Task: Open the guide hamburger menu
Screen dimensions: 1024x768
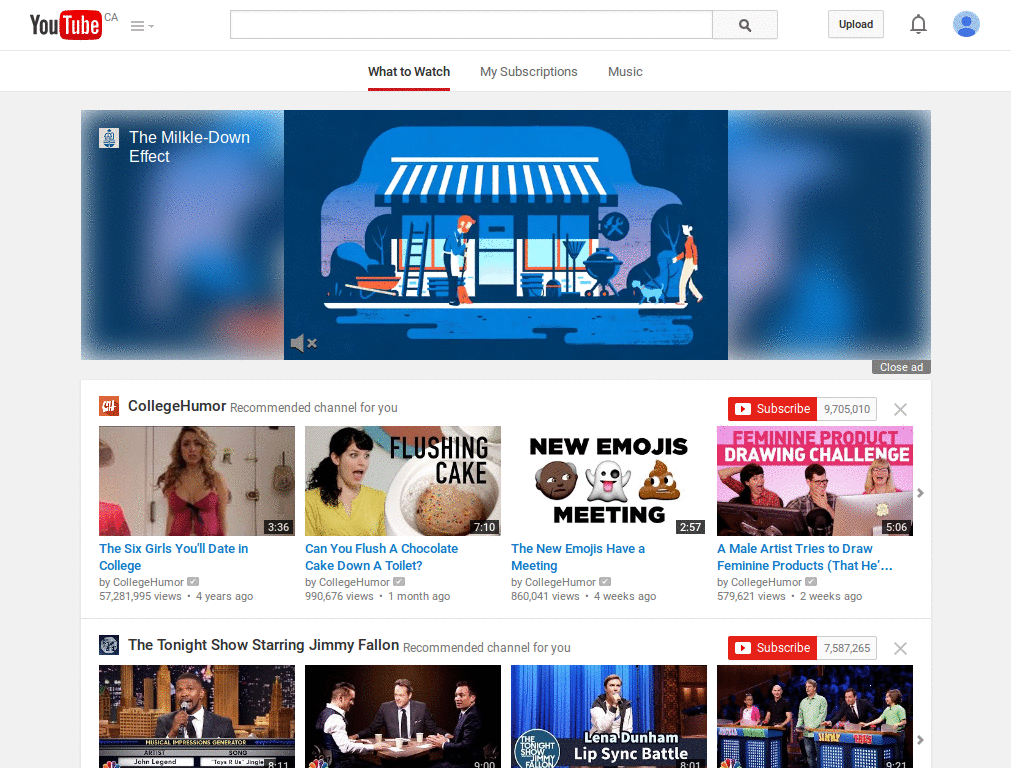Action: point(142,26)
